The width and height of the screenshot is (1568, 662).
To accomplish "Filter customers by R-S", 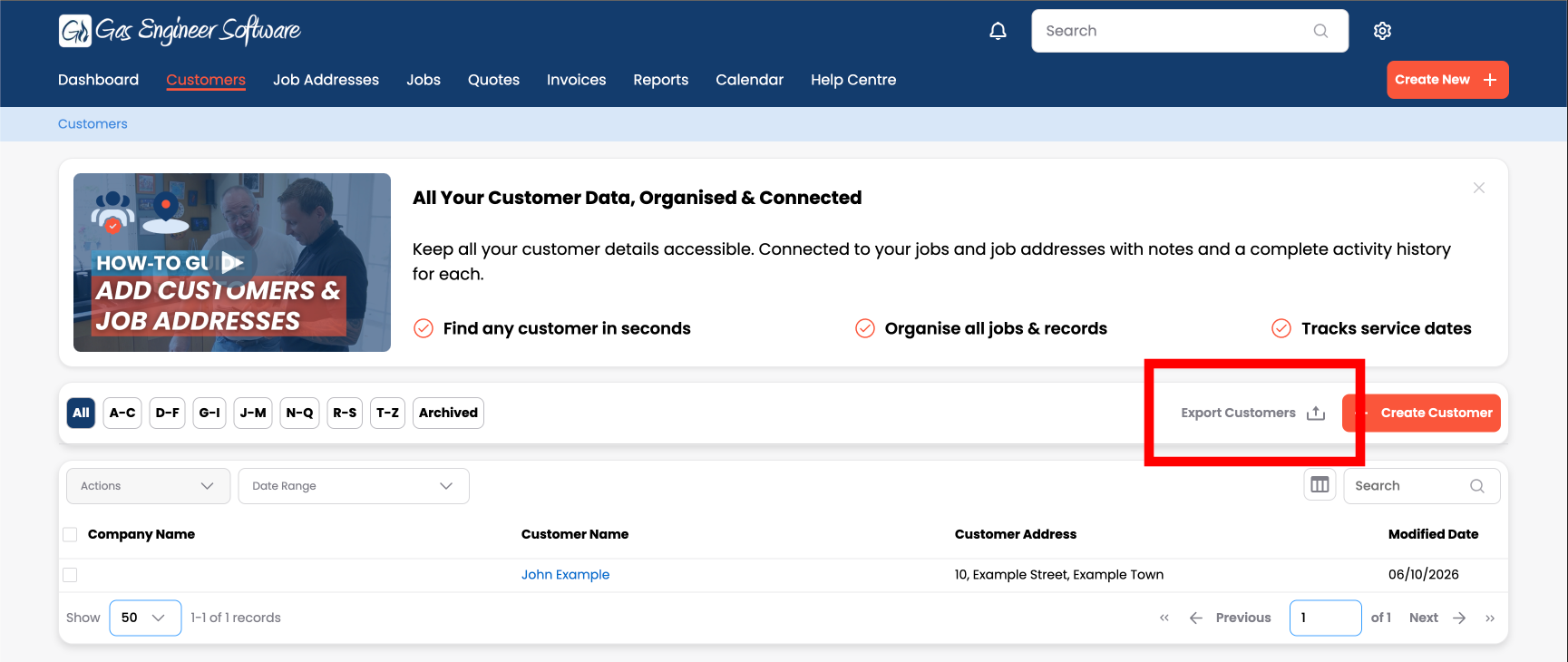I will click(345, 413).
